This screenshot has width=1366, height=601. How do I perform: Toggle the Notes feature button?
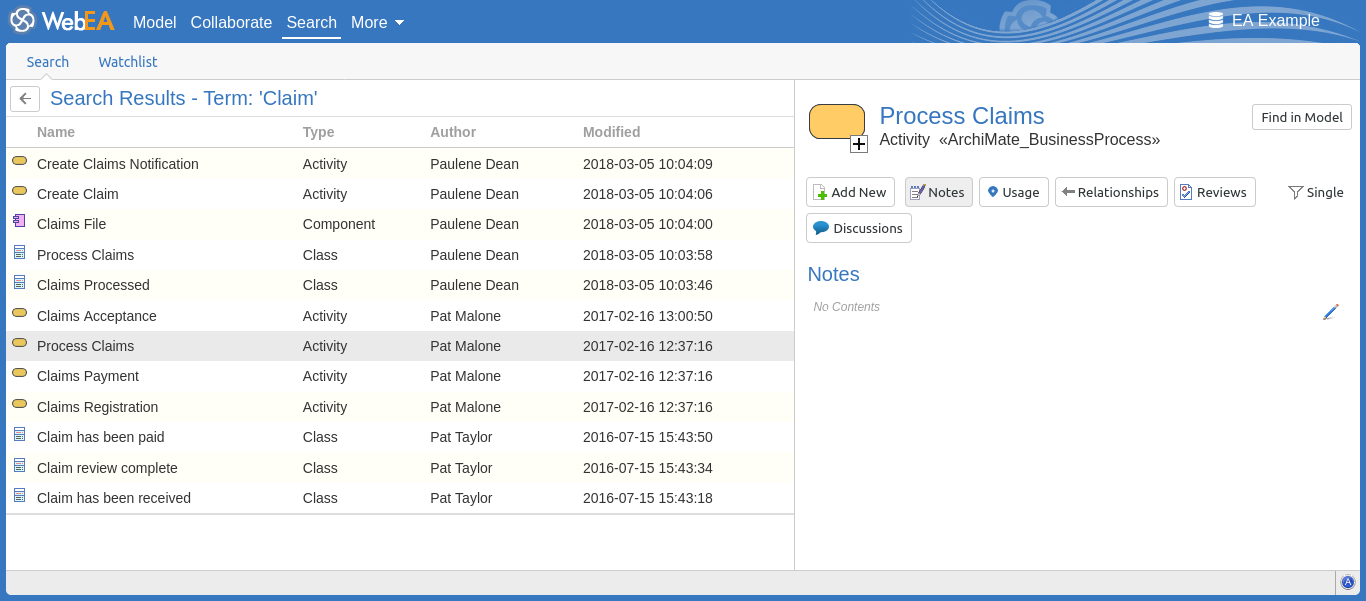[938, 192]
